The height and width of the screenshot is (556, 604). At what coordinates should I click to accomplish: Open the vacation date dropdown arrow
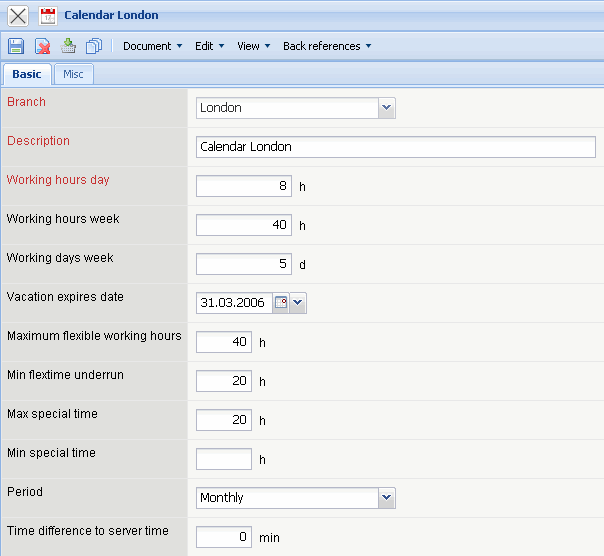click(298, 303)
